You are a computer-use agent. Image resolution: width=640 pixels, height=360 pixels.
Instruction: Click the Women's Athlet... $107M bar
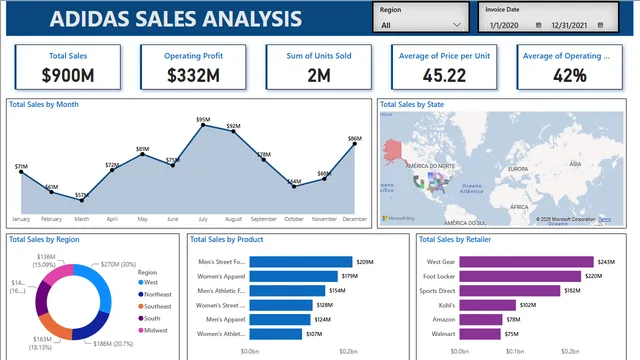click(276, 334)
